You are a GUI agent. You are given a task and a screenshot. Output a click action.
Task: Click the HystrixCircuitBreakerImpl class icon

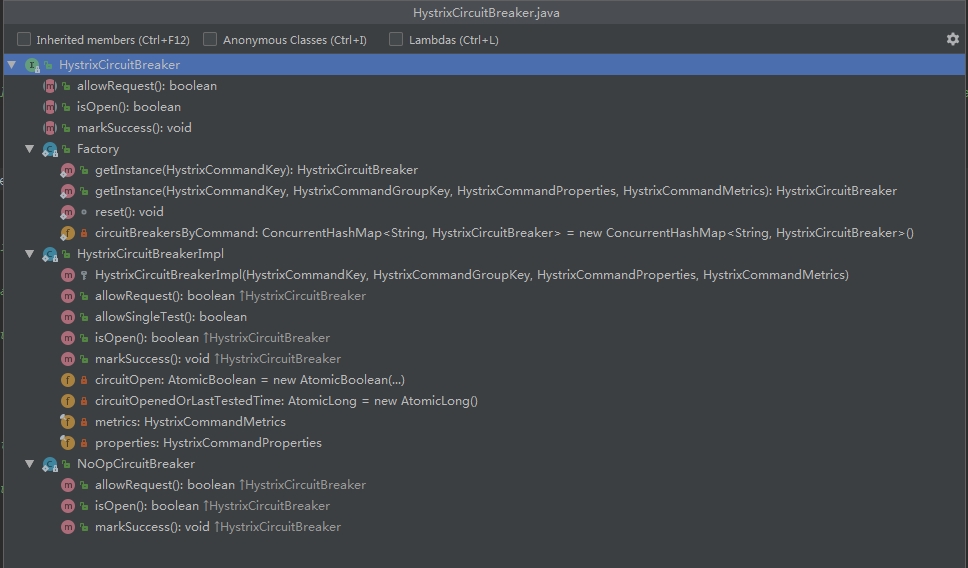[50, 254]
